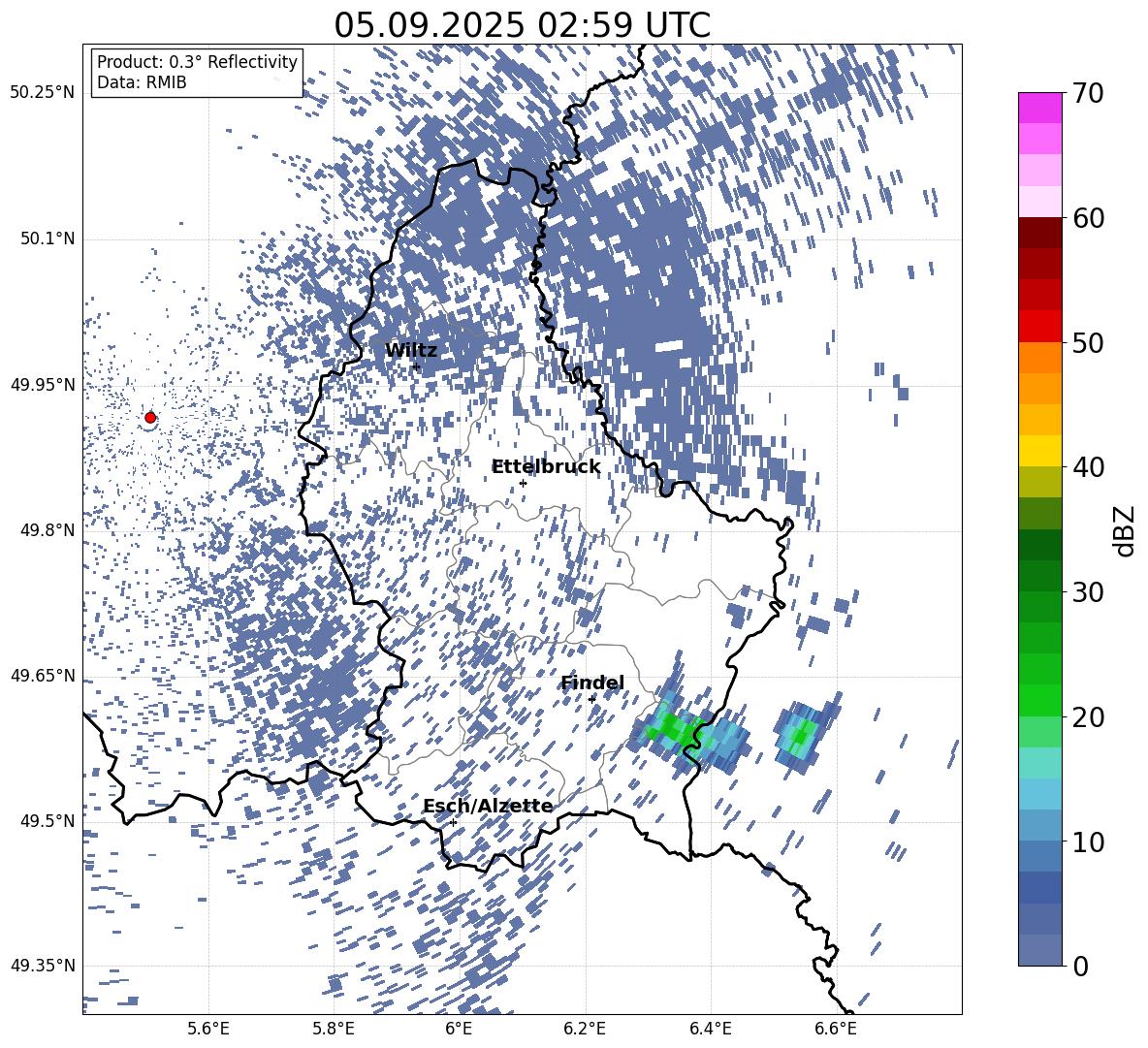The height and width of the screenshot is (1048, 1148).
Task: Click the colorbar tick label 0
Action: 1080,966
